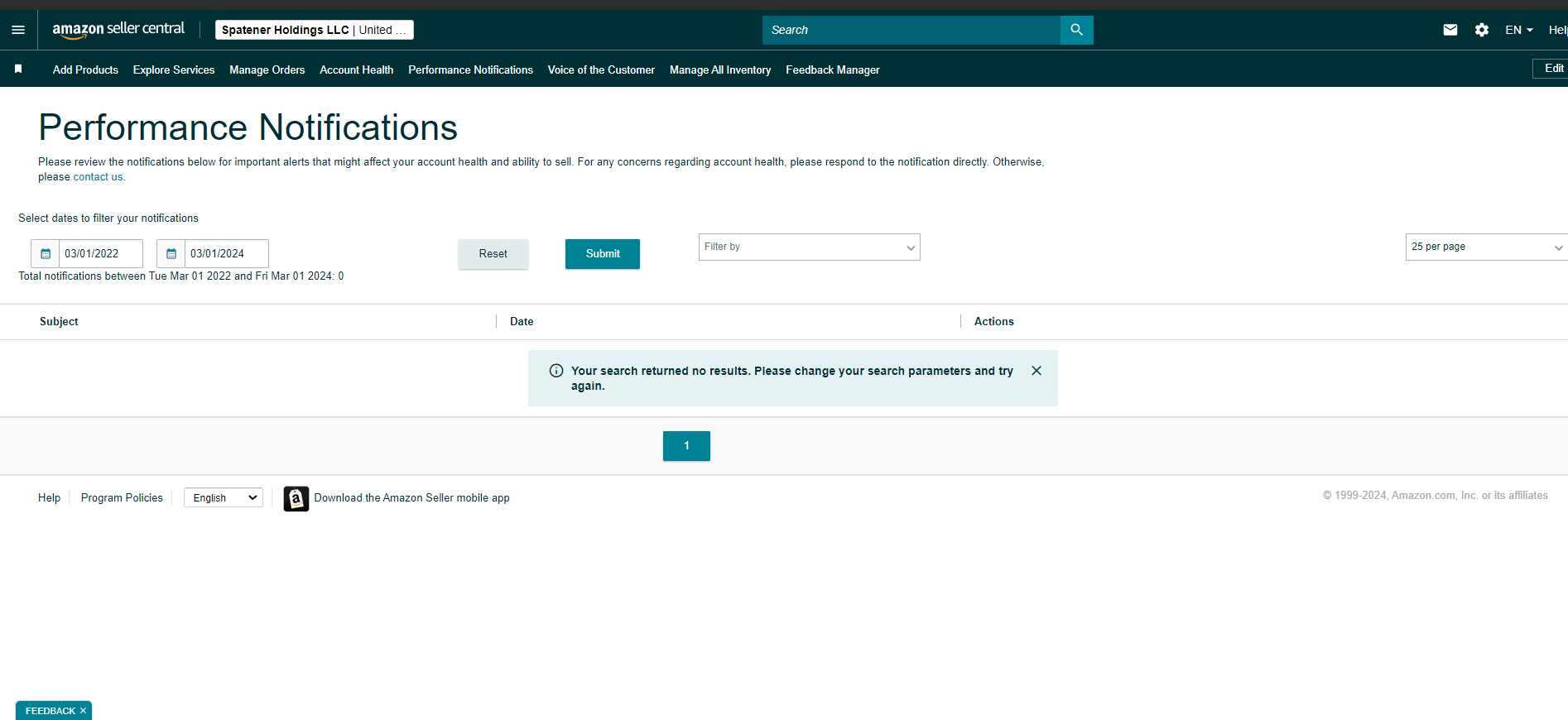Image resolution: width=1568 pixels, height=720 pixels.
Task: Click the start date field 03/01/2022
Action: pos(101,253)
